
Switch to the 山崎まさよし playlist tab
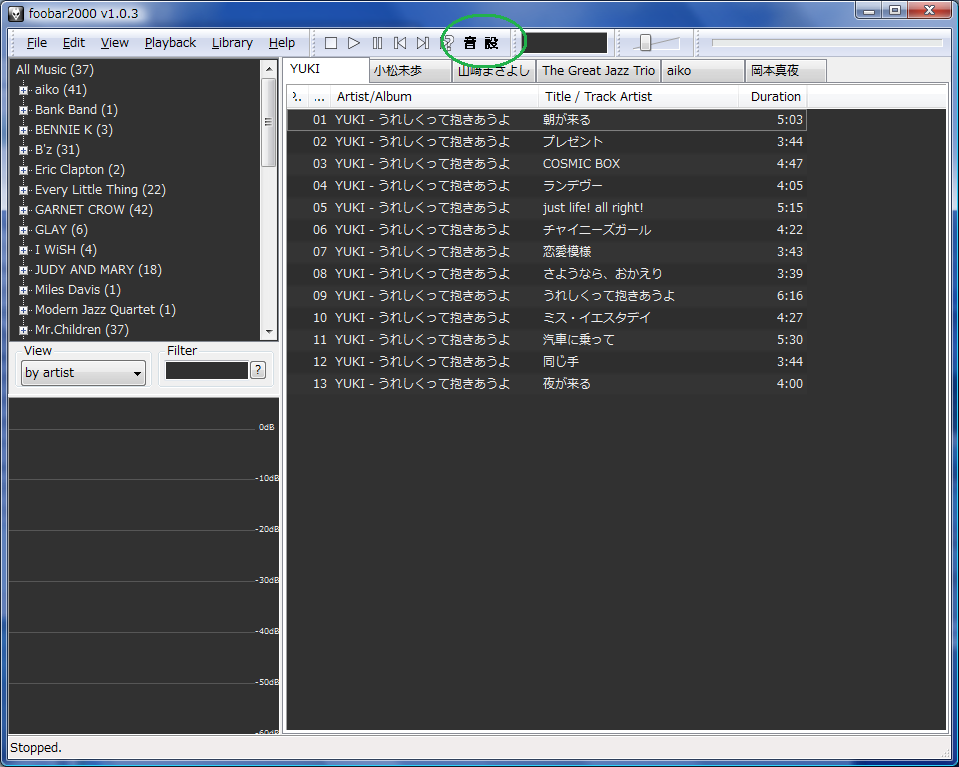point(494,71)
